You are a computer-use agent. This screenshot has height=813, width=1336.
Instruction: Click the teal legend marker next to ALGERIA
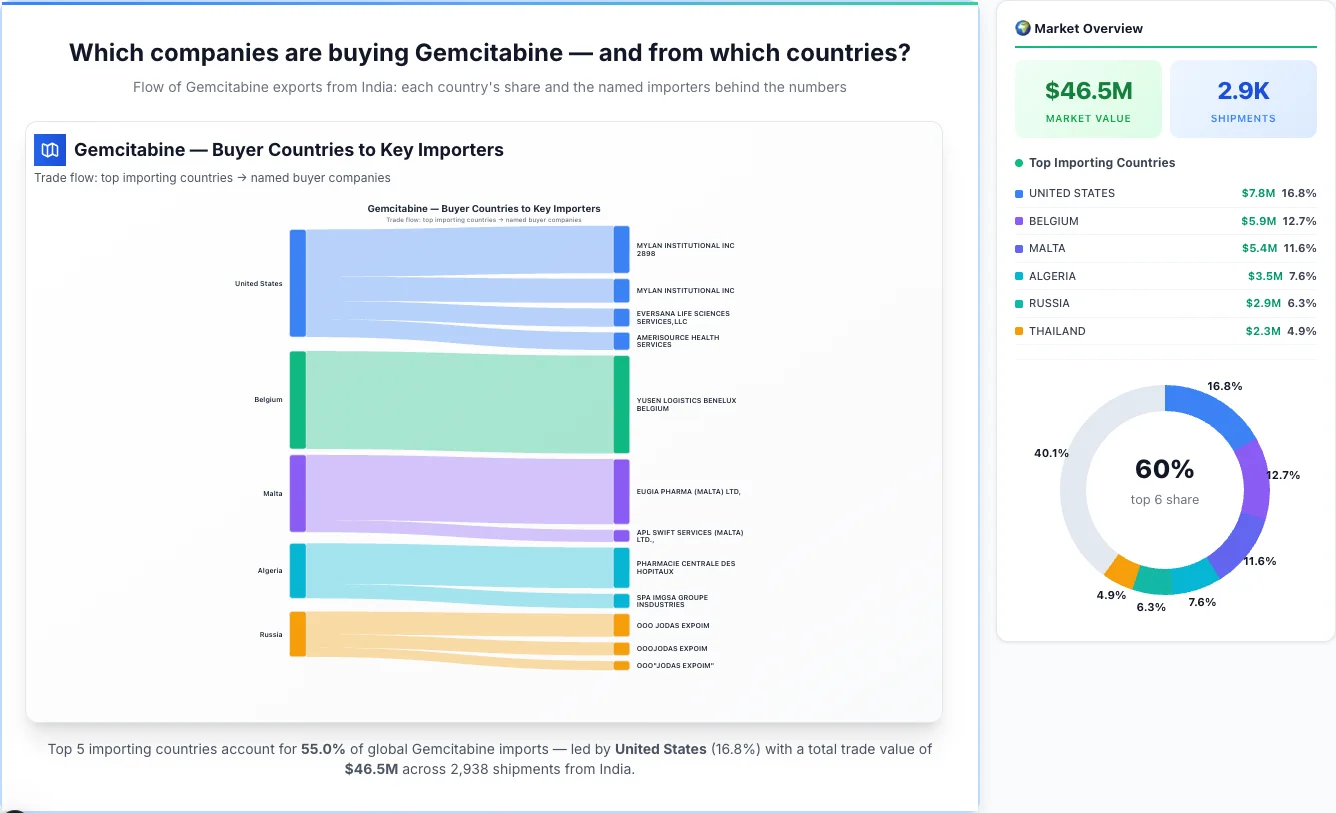tap(1019, 276)
